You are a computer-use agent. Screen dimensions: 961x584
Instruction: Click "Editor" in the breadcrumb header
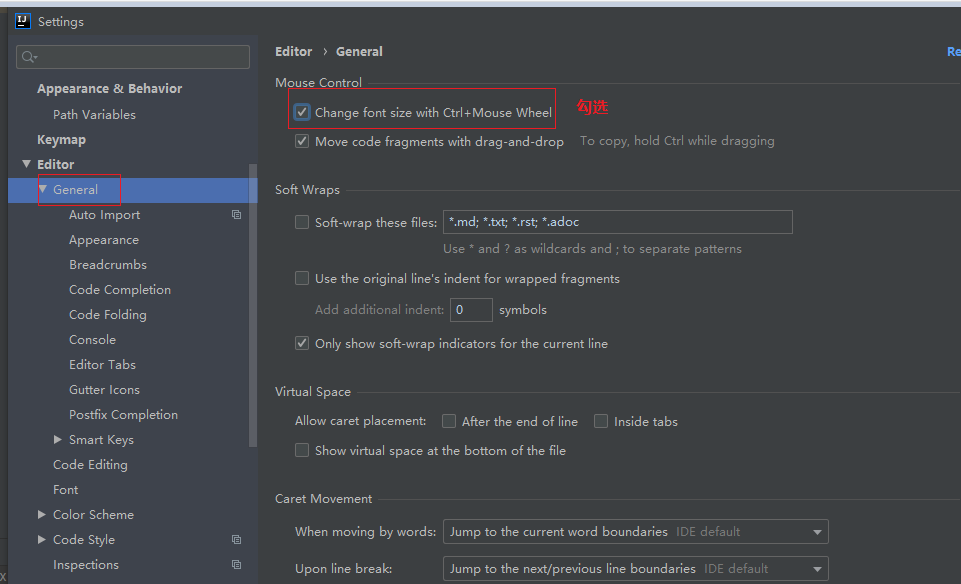(x=293, y=51)
